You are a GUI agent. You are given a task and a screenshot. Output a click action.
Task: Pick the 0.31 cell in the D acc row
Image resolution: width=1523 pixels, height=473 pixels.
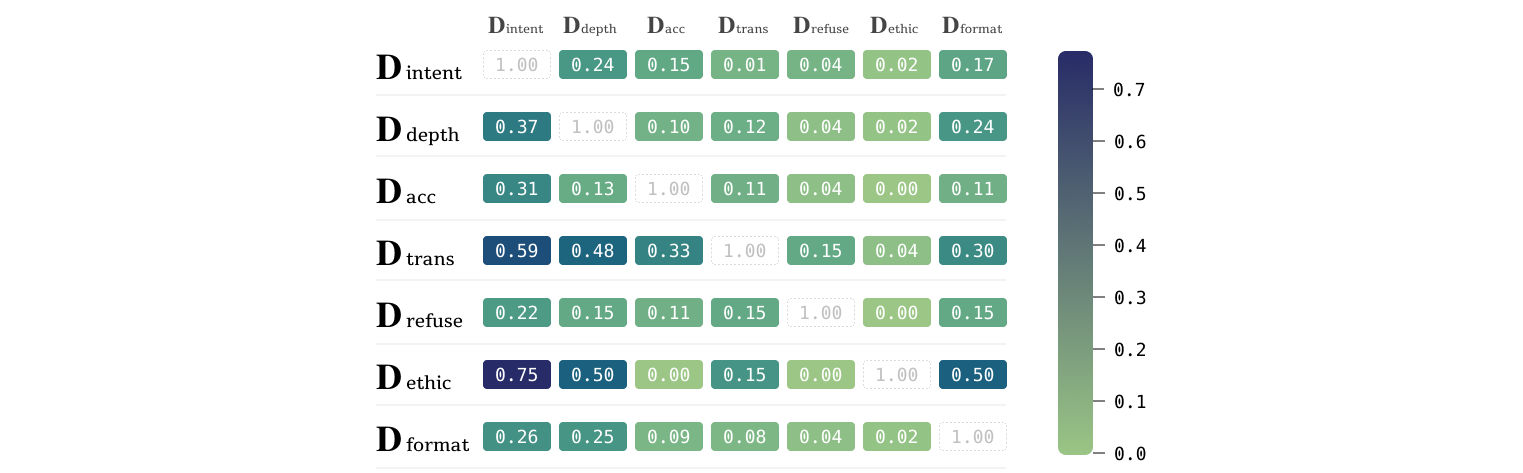pos(516,189)
